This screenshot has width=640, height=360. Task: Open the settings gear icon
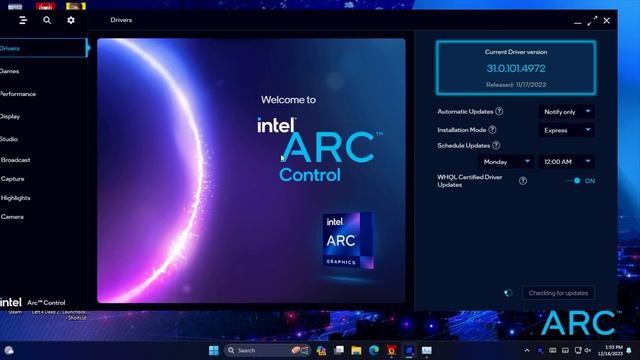click(71, 20)
